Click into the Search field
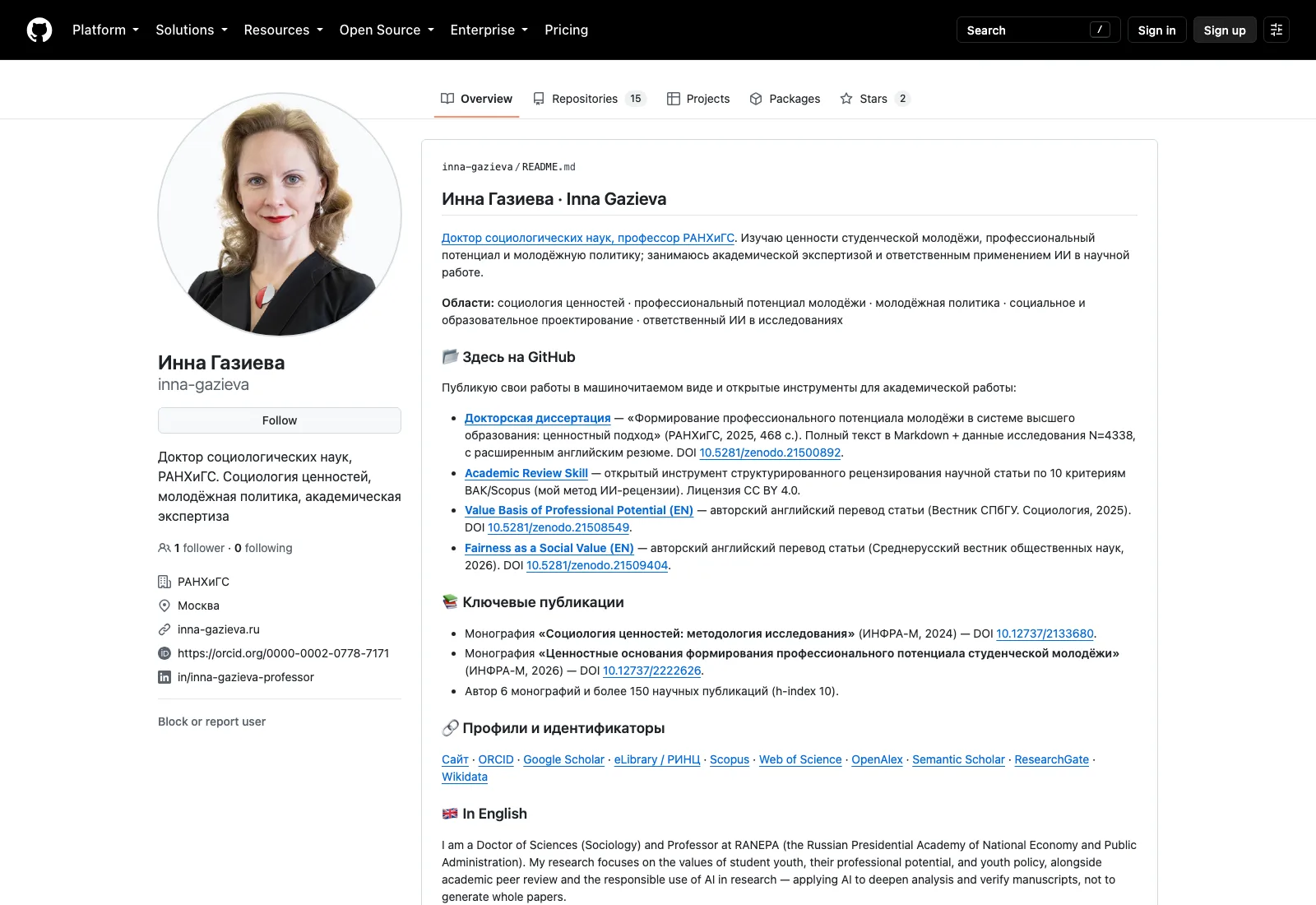The width and height of the screenshot is (1316, 905). tap(1038, 30)
